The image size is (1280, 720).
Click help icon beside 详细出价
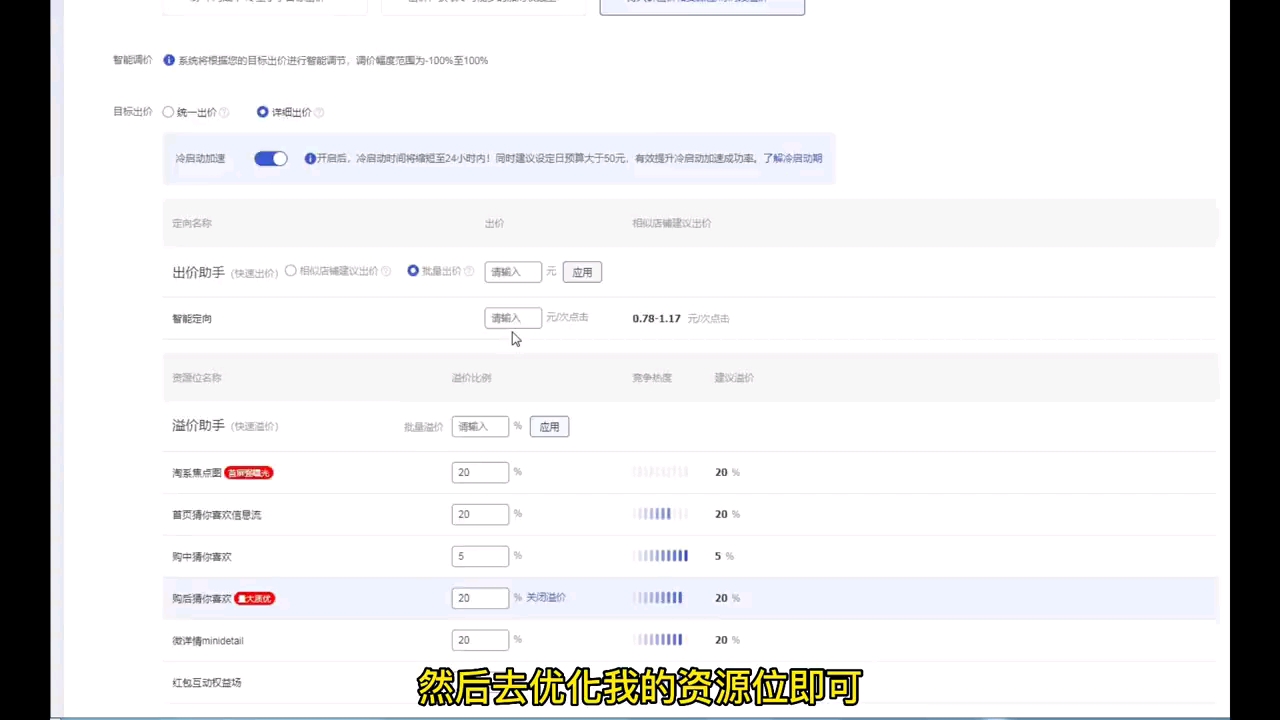tap(319, 113)
